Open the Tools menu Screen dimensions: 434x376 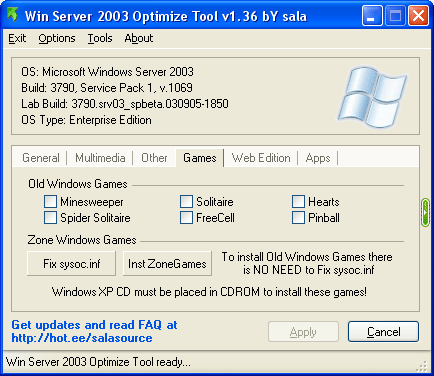[100, 38]
